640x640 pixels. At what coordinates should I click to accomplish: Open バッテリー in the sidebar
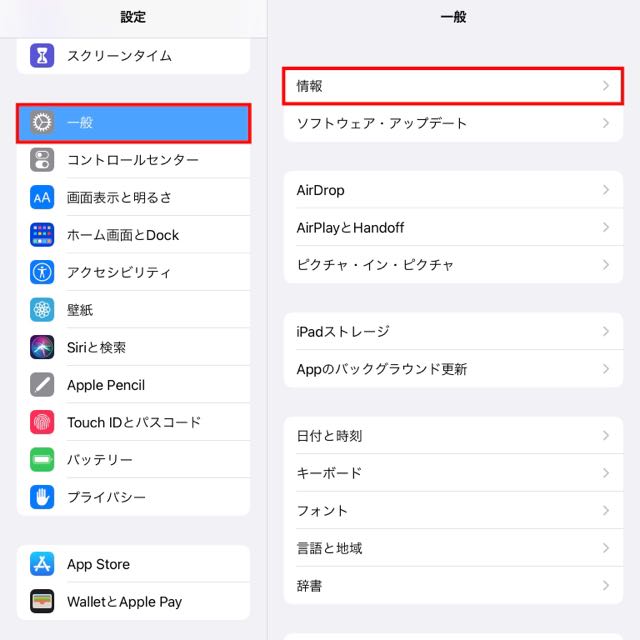pyautogui.click(x=133, y=460)
